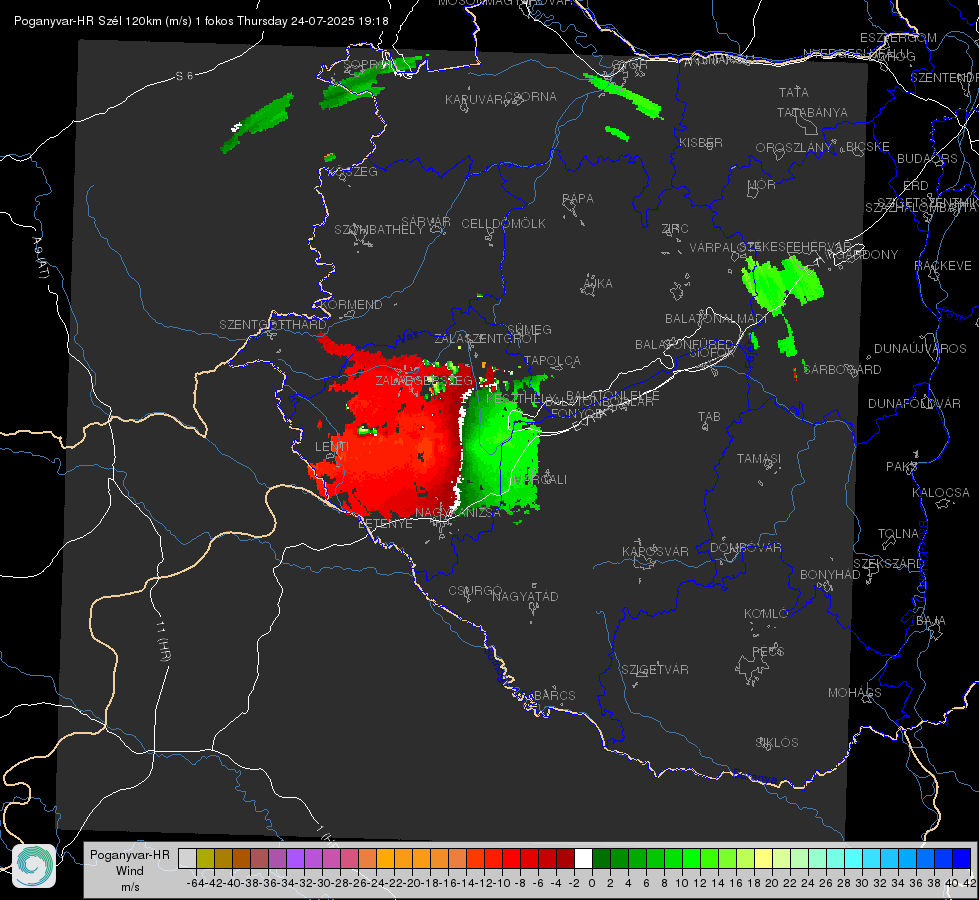Viewport: 979px width, 900px height.
Task: Click the SÜMEG city label
Action: click(529, 329)
